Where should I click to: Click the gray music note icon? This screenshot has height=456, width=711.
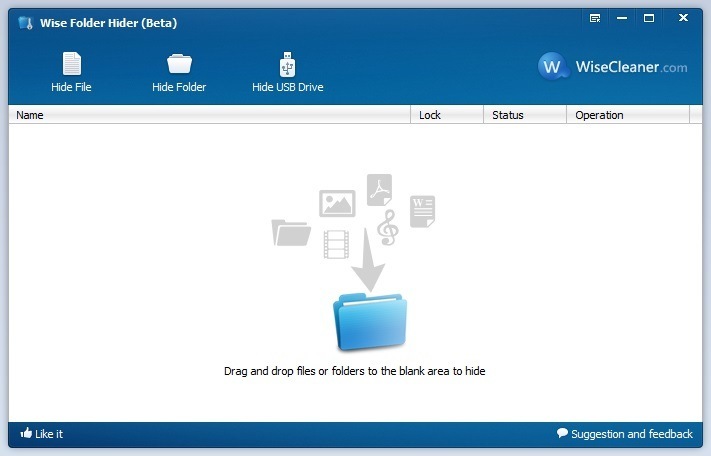click(388, 227)
